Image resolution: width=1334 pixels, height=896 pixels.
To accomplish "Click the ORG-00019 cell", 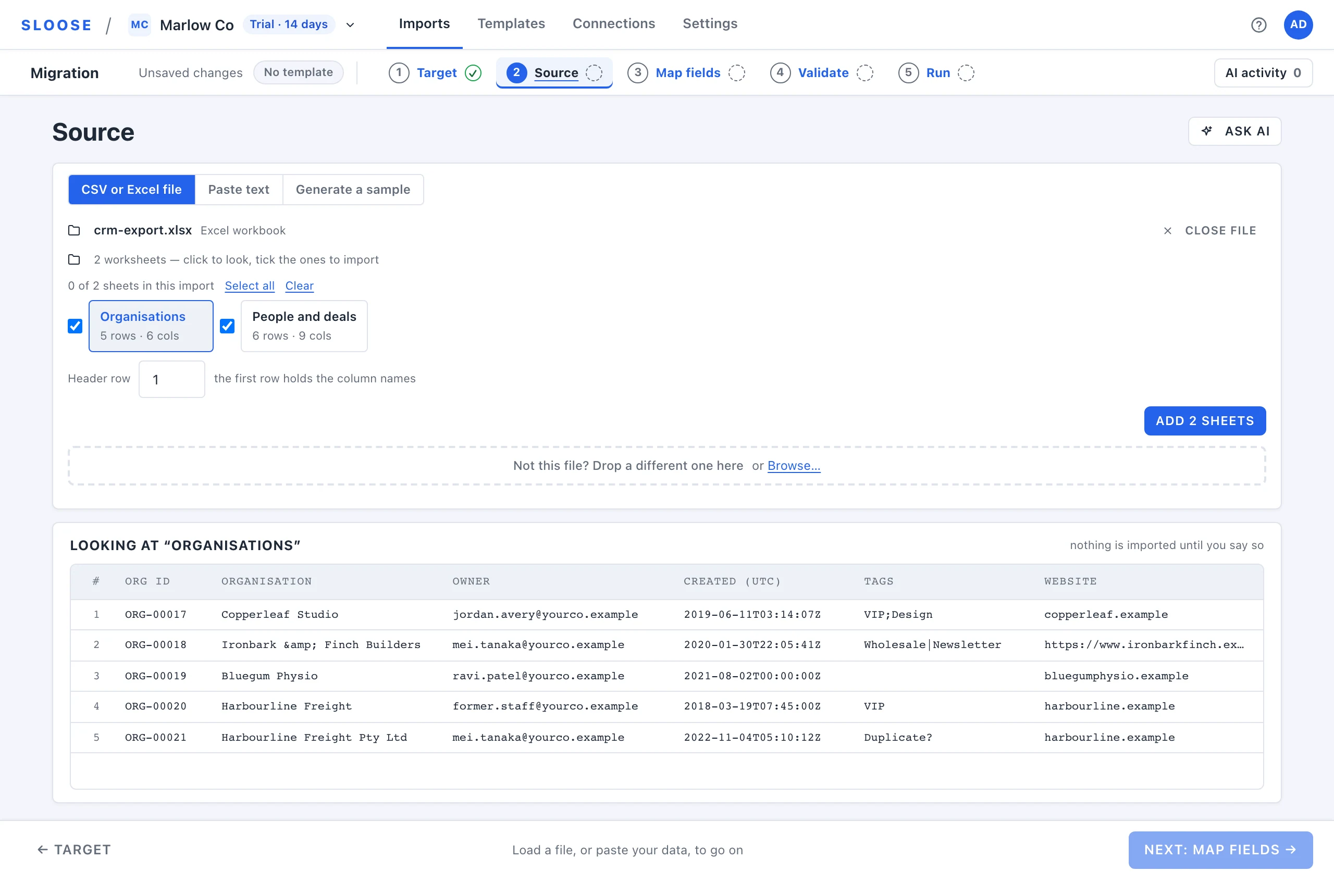I will (156, 676).
